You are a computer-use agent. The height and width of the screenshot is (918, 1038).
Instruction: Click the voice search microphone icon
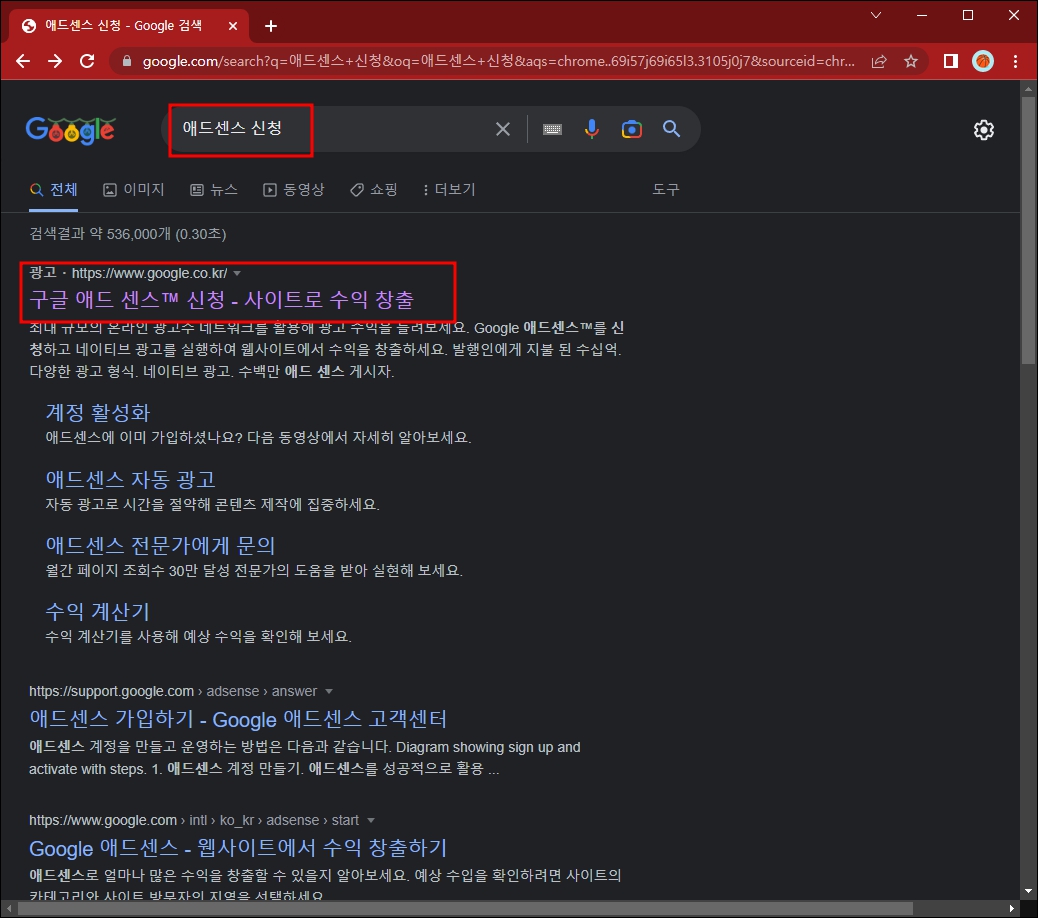592,128
